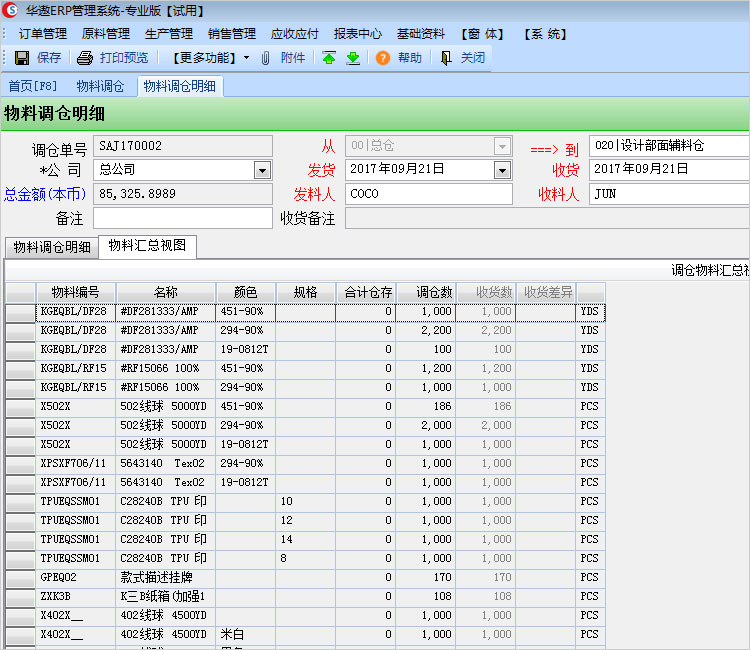Screen dimensions: 750x650
Task: Click the 附件 toolbar label
Action: (x=293, y=58)
